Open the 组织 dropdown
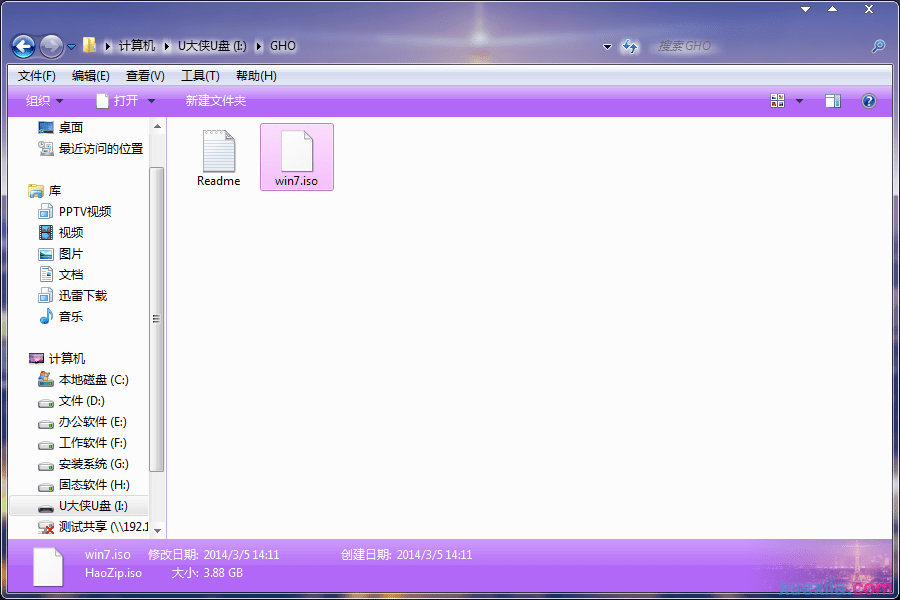 point(43,100)
